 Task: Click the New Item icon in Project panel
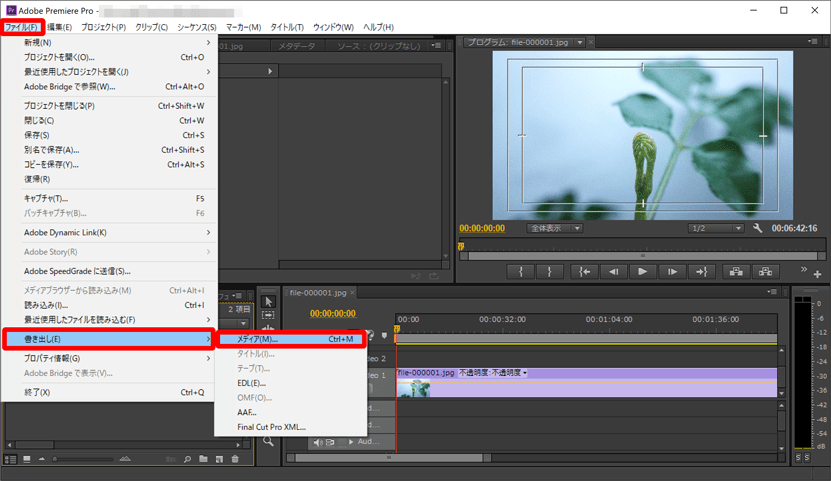[x=219, y=459]
